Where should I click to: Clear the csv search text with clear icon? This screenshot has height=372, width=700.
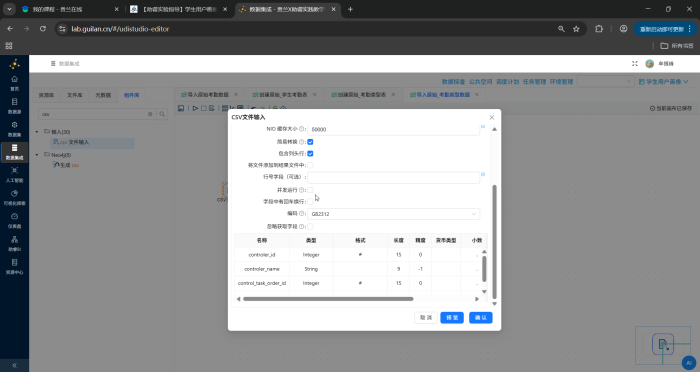pos(150,114)
